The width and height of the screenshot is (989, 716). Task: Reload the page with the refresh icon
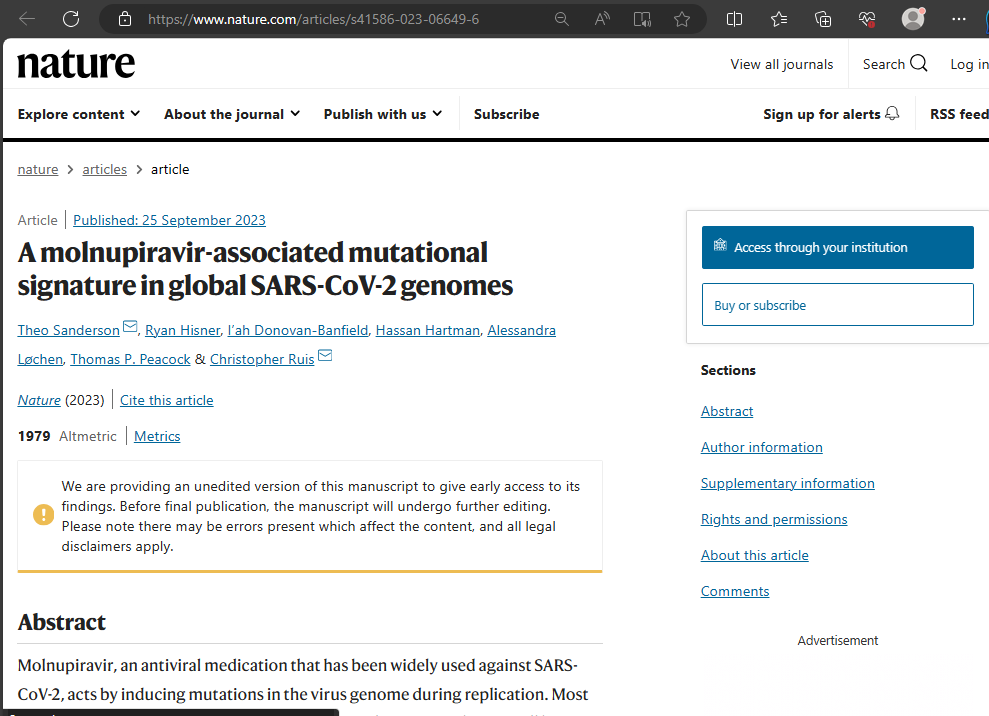pos(71,19)
